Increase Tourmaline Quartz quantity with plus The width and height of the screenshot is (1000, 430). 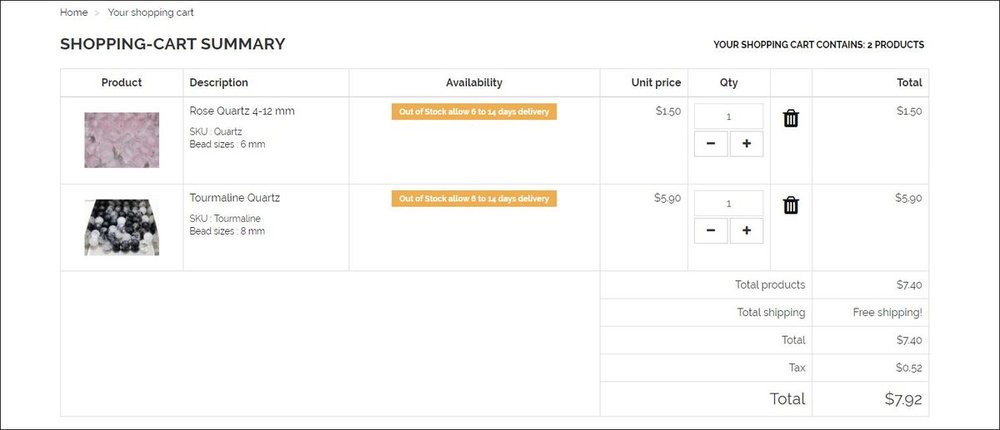(x=746, y=231)
